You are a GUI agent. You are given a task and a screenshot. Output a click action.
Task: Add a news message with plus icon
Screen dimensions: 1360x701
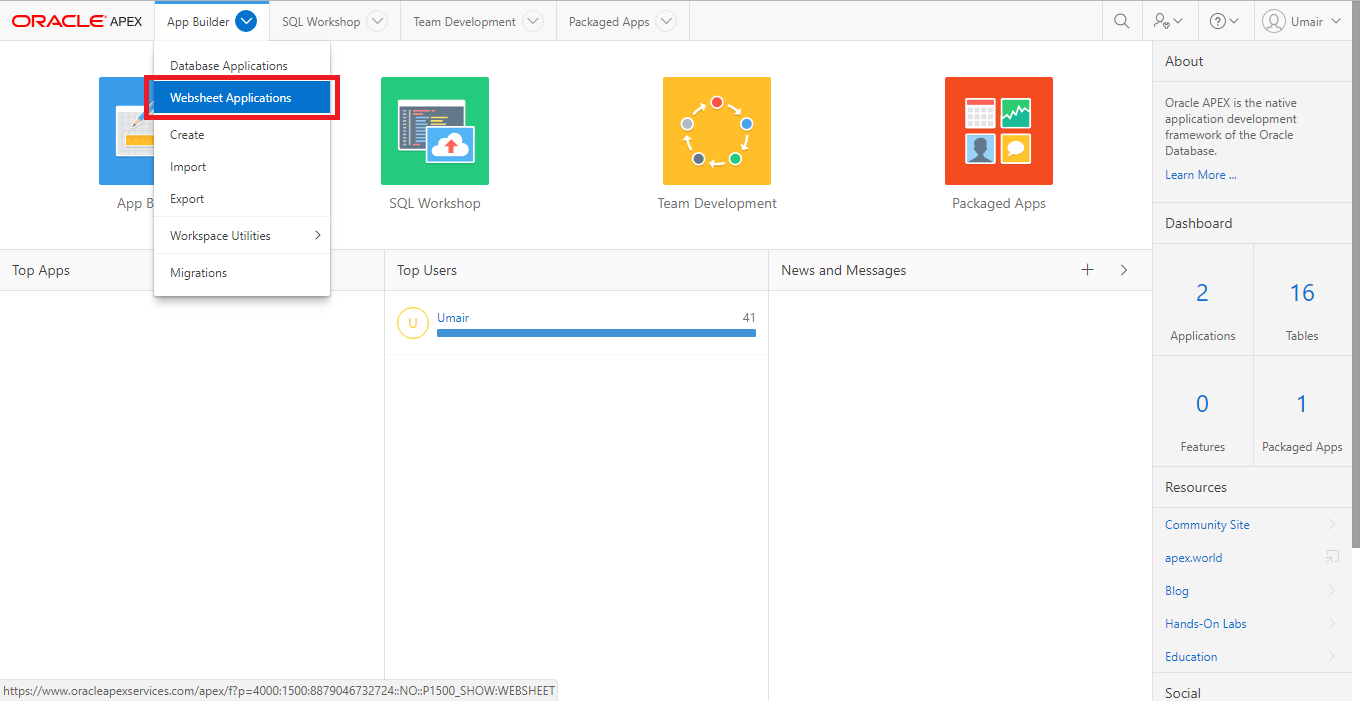[1088, 270]
